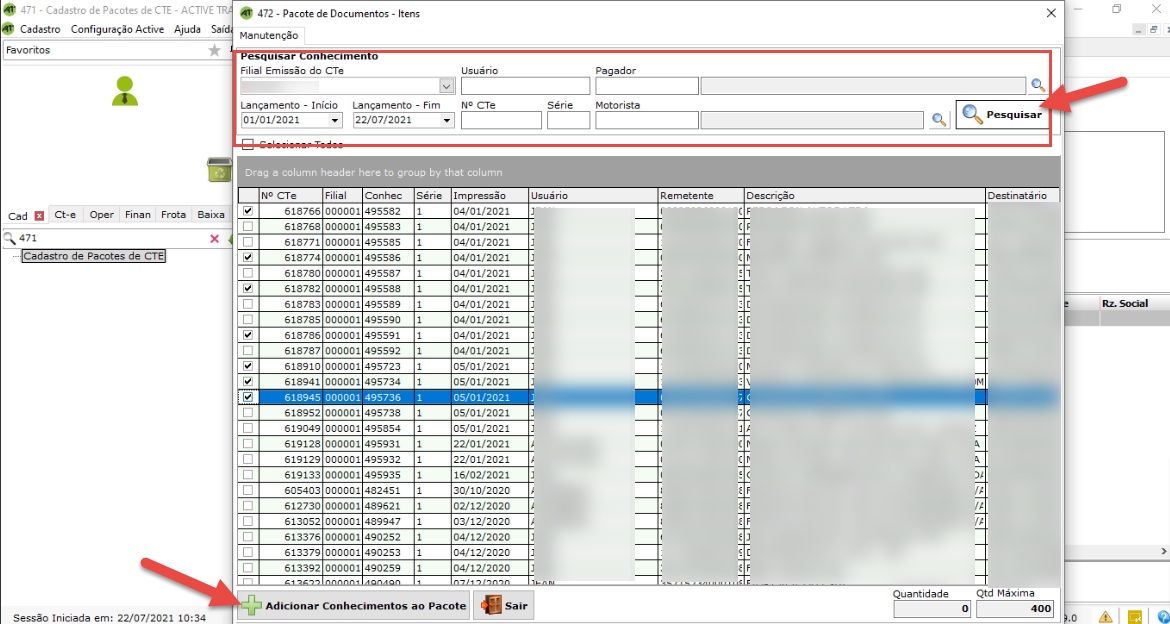Toggle the Selecionar Todos checkbox
1170x624 pixels.
[x=247, y=145]
